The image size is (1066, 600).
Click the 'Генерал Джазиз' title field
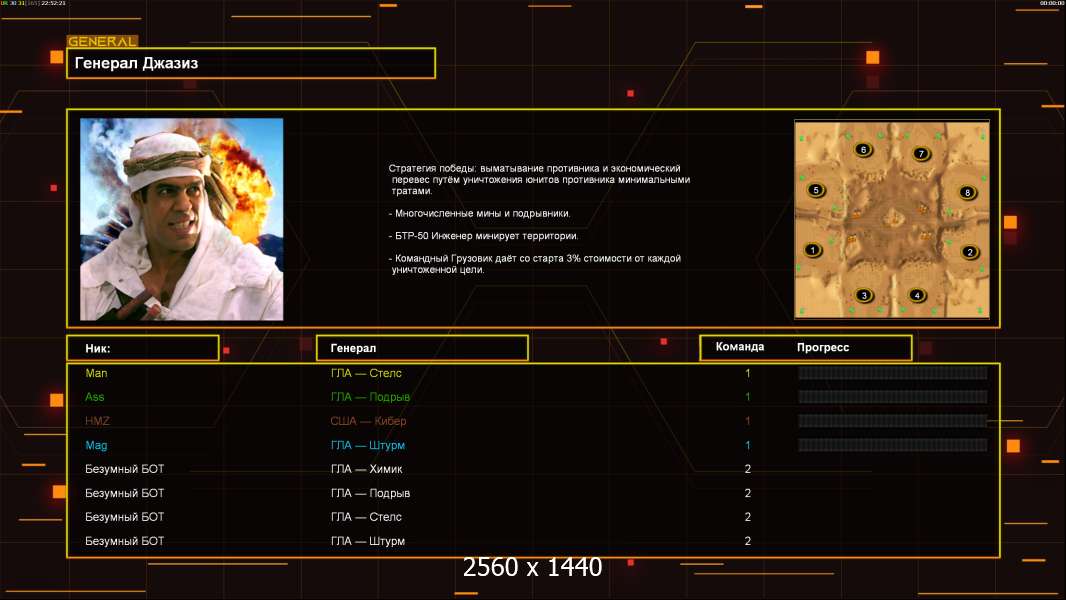250,63
